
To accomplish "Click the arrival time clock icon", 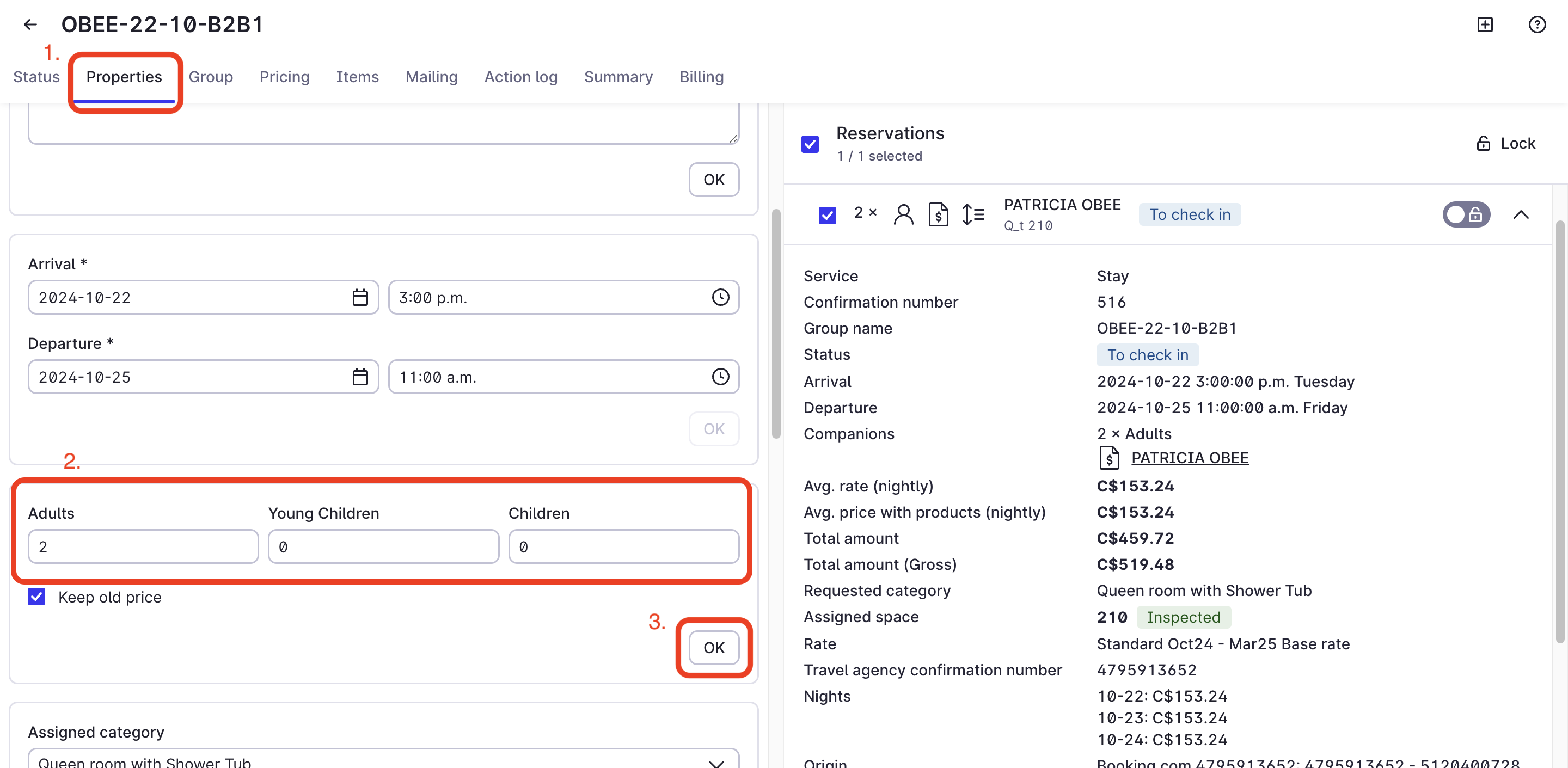I will point(720,298).
